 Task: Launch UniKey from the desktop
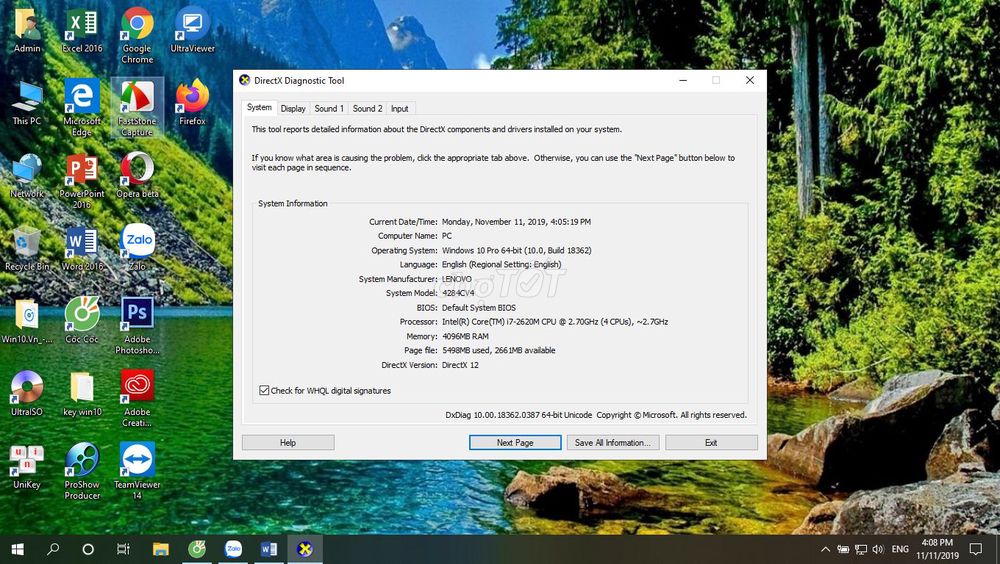(27, 466)
